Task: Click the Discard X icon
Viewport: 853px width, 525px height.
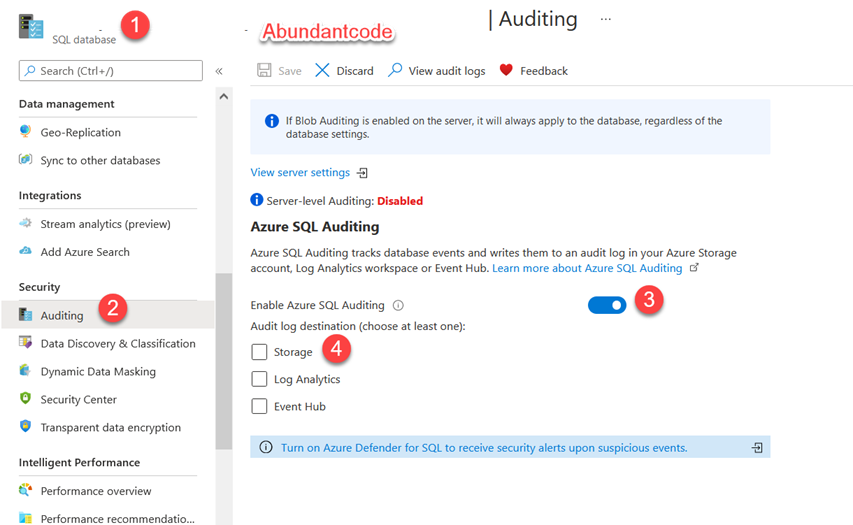Action: [322, 70]
